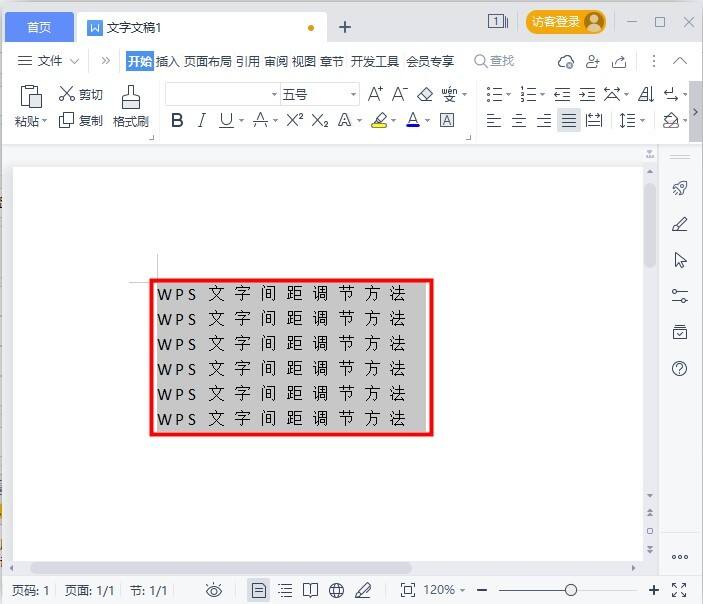Image resolution: width=703 pixels, height=604 pixels.
Task: Click the horizontal scrollbar thumb
Action: [221, 568]
